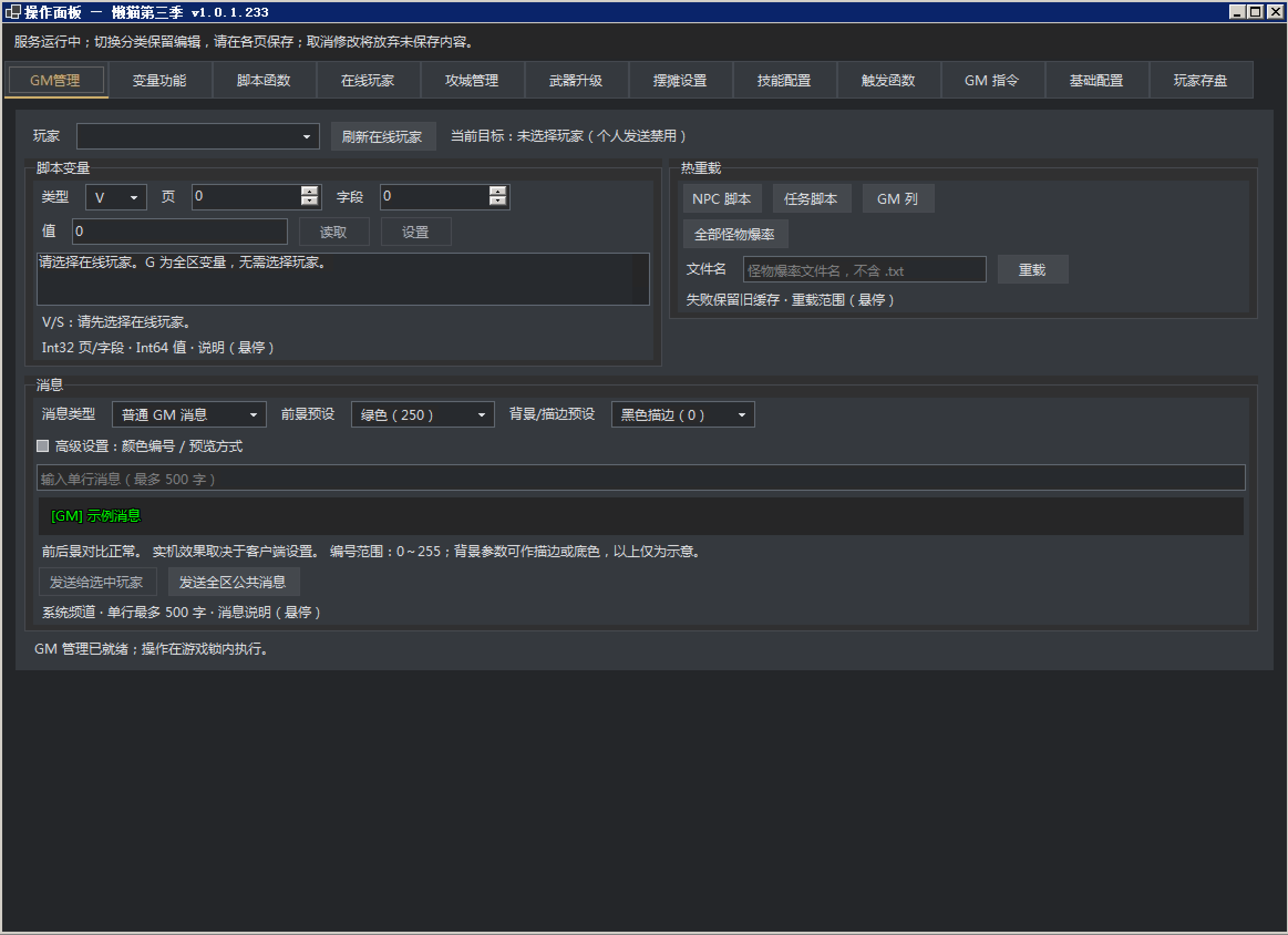Open the 前景预设 color dropdown
Screen dimensions: 1288x935
pyautogui.click(x=423, y=415)
